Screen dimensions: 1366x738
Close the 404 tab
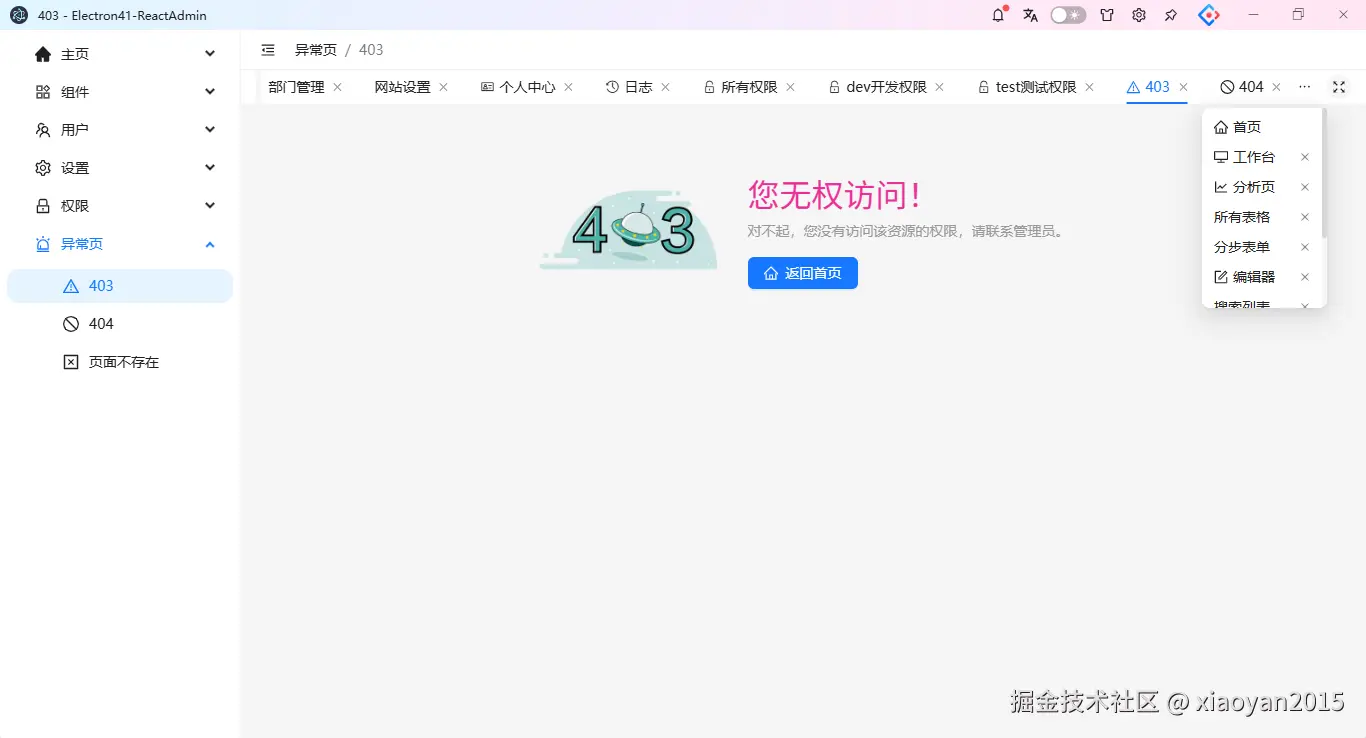point(1276,87)
